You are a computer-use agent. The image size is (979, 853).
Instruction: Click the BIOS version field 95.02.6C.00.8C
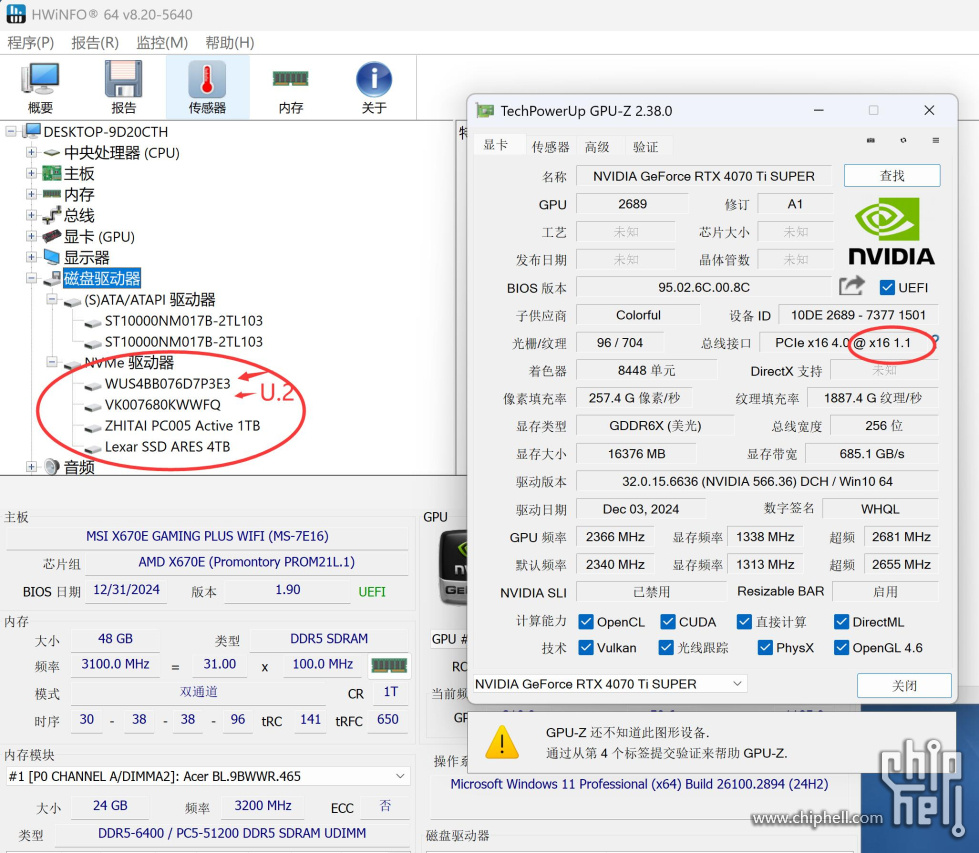coord(704,287)
